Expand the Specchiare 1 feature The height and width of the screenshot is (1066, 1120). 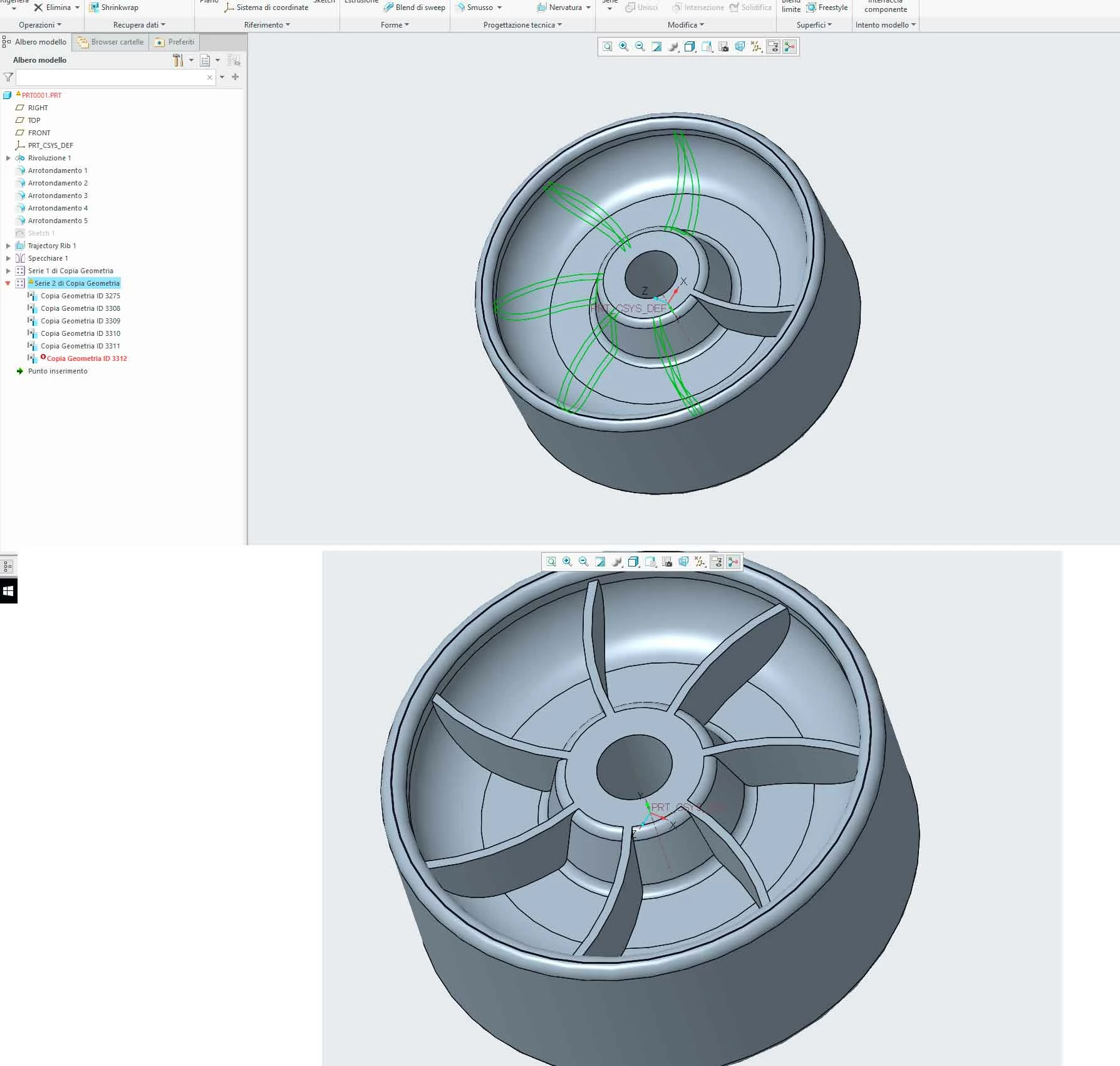[x=8, y=258]
